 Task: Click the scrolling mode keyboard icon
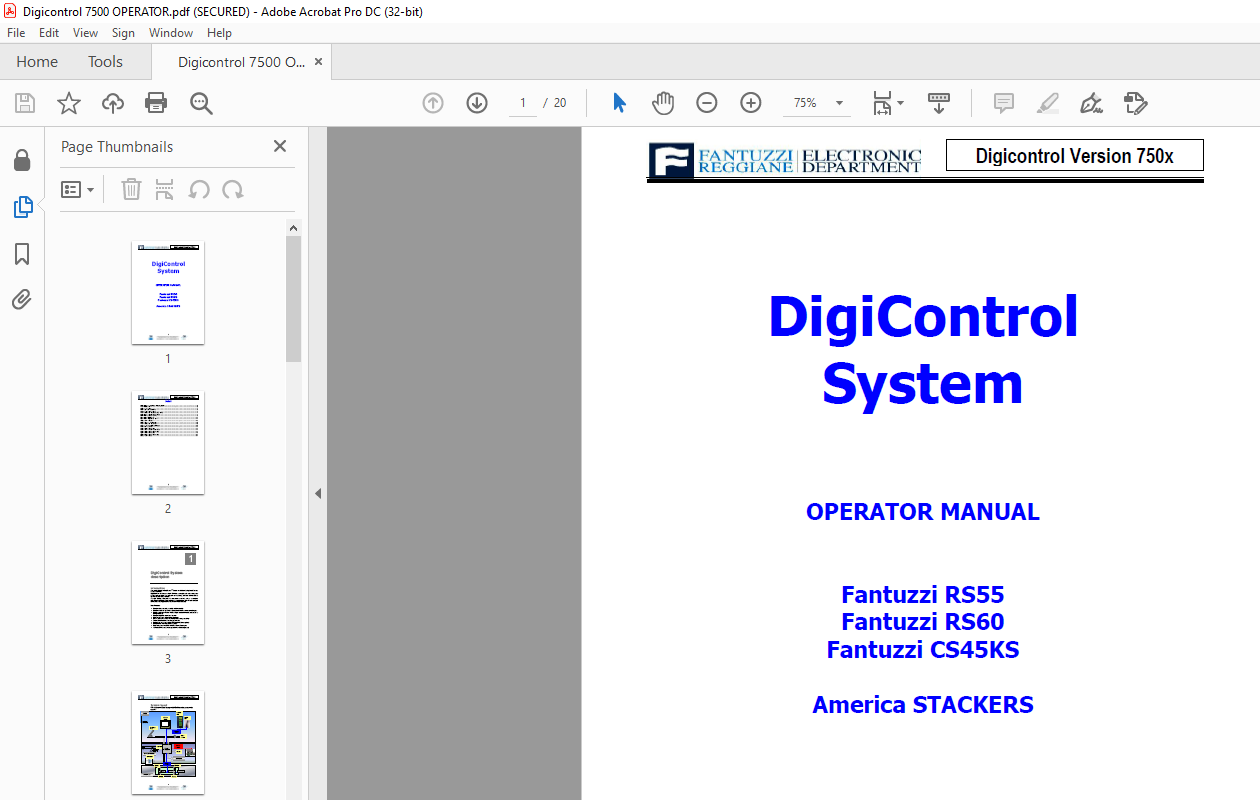939,103
